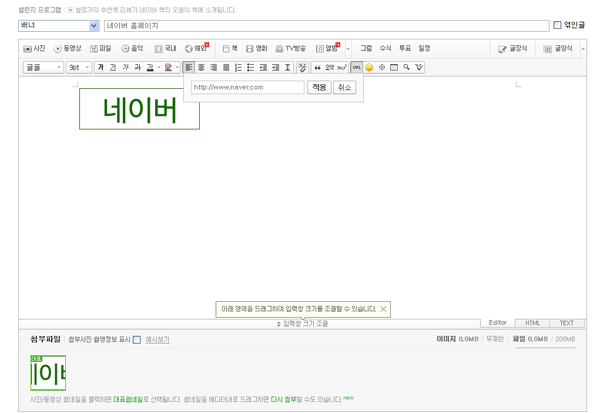Click the 입력창 크기 조절 handle
Screen dimensions: 600x413
pos(303,324)
